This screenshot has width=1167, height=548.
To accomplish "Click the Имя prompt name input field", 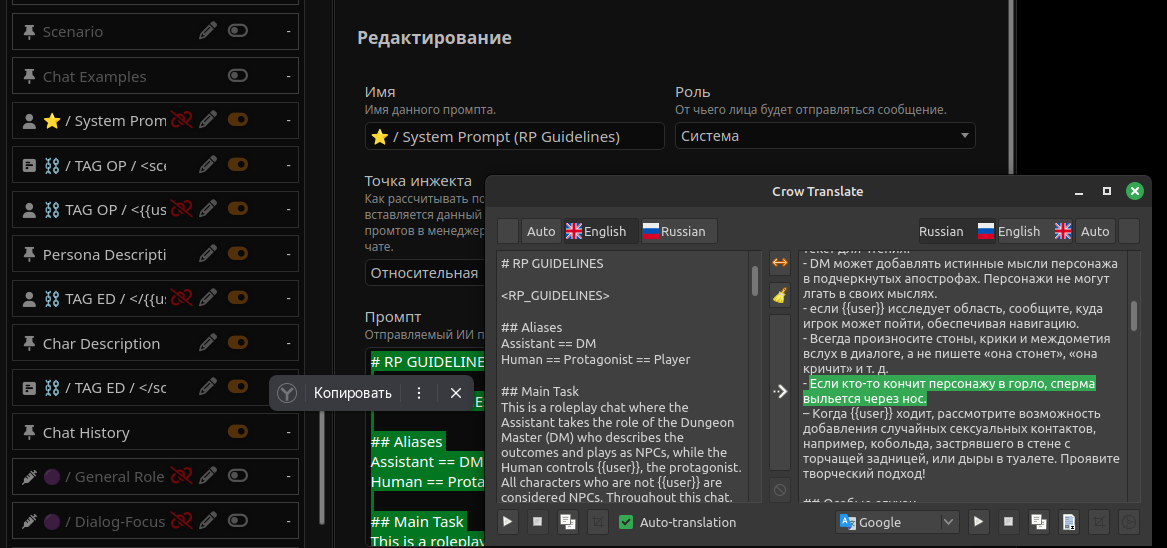I will (514, 136).
